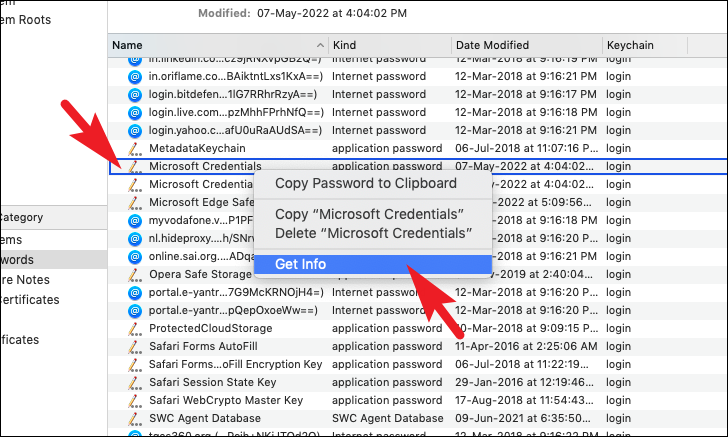Click login keychain cell of ProtectedCloudStorage row
Screen dimensions: 728x437
coord(618,328)
